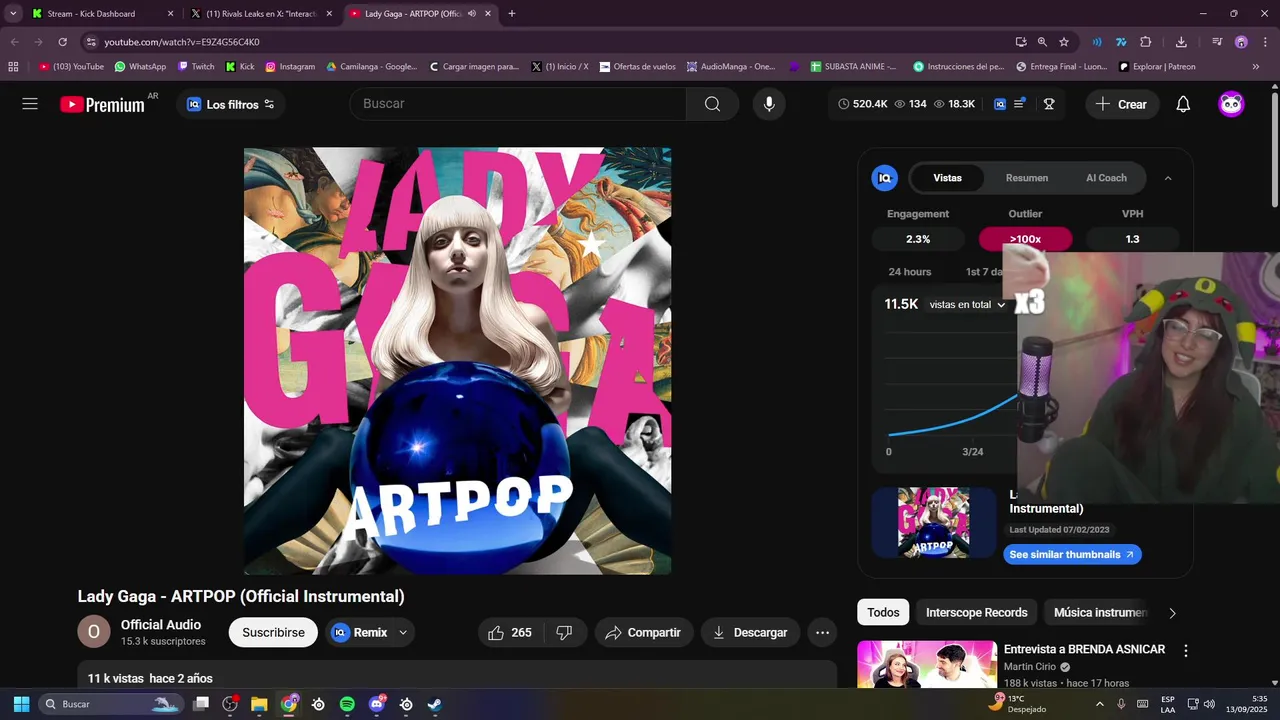Open the extensions puzzle icon
This screenshot has width=1280, height=720.
1146,42
